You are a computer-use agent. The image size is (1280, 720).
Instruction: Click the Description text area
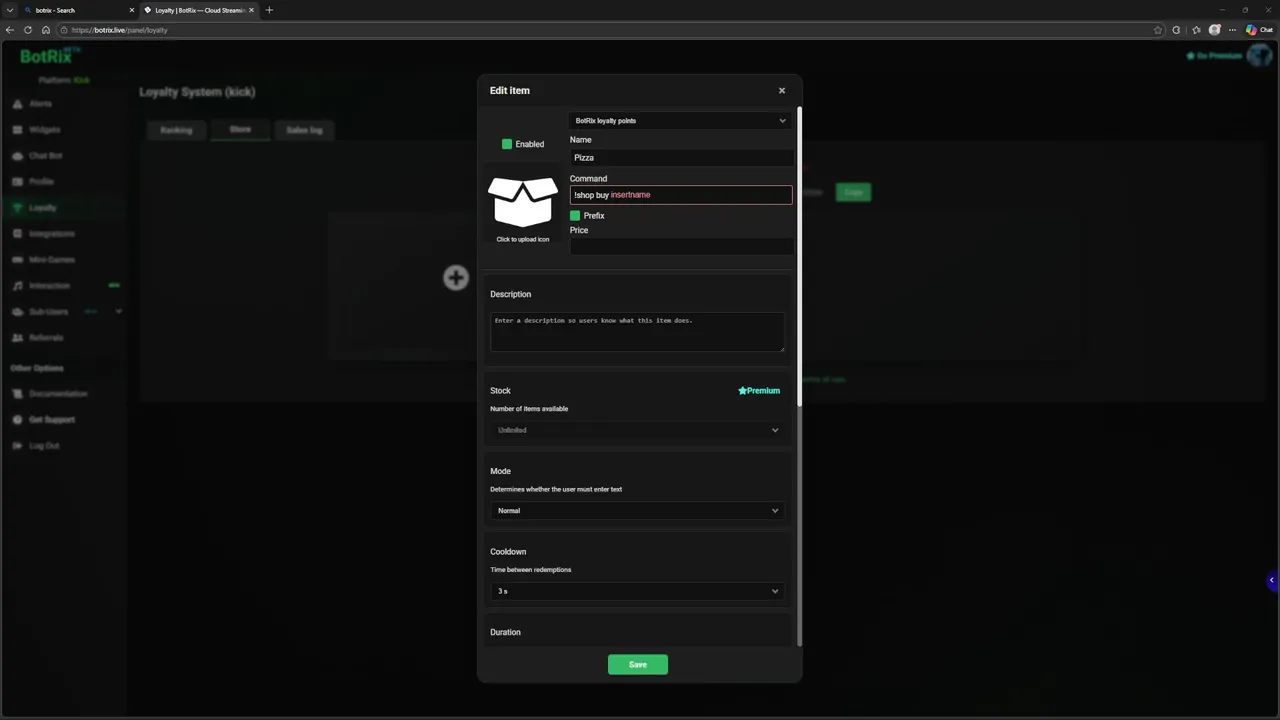[637, 332]
